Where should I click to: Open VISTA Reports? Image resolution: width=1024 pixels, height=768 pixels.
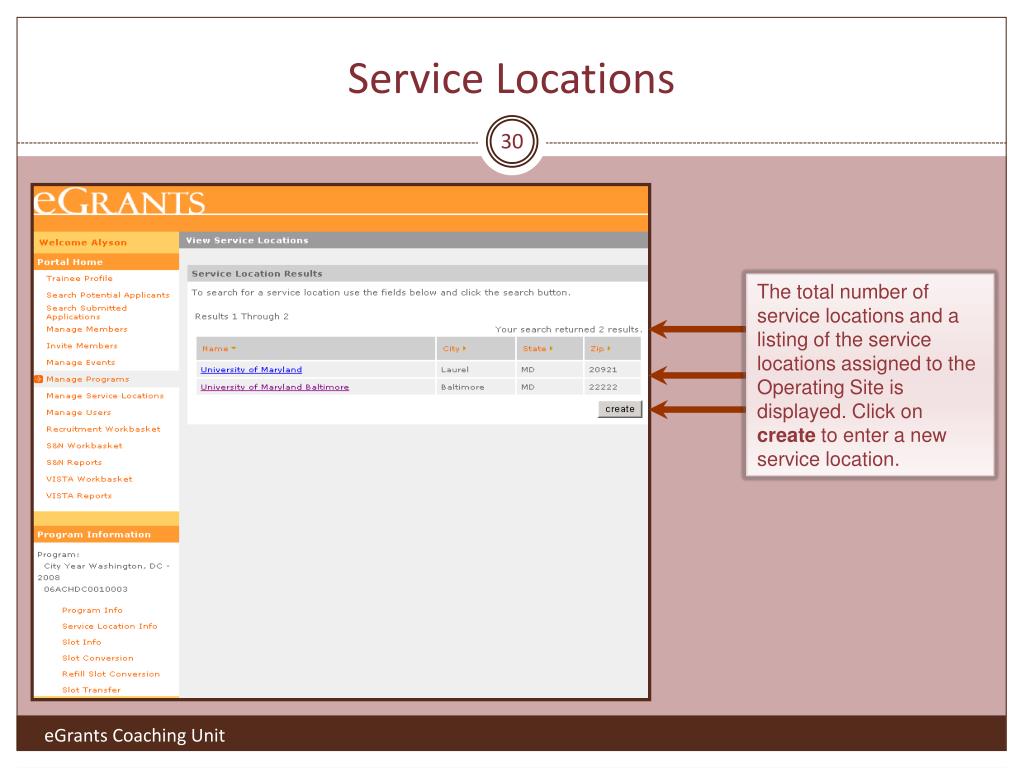point(79,496)
